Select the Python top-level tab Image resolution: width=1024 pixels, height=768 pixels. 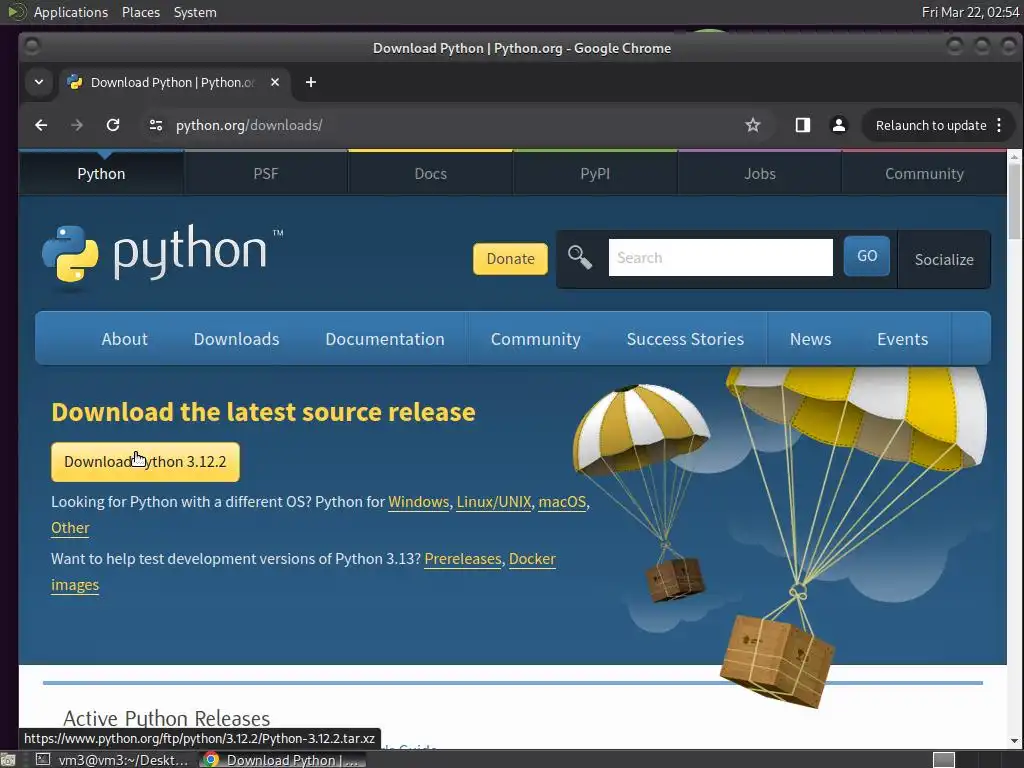[x=101, y=174]
